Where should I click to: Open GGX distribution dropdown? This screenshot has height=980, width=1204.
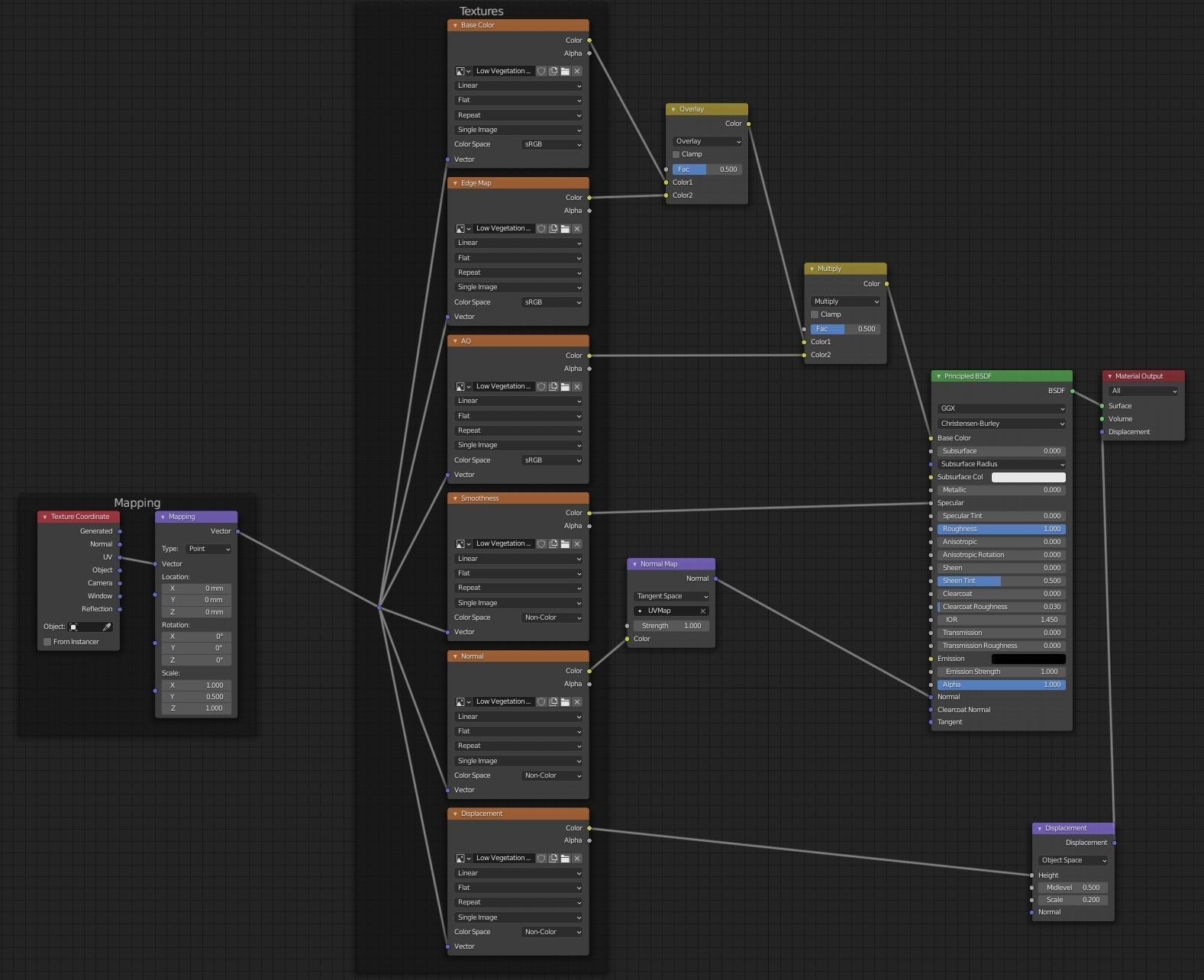[1002, 408]
